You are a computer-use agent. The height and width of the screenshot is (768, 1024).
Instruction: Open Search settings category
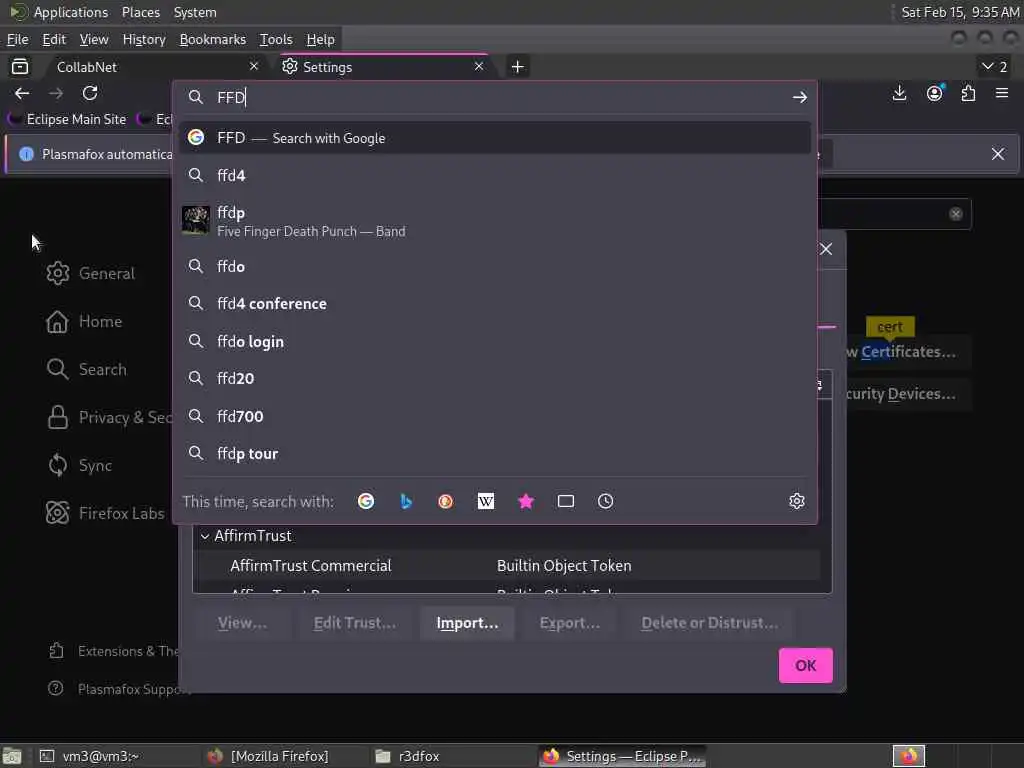click(86, 370)
